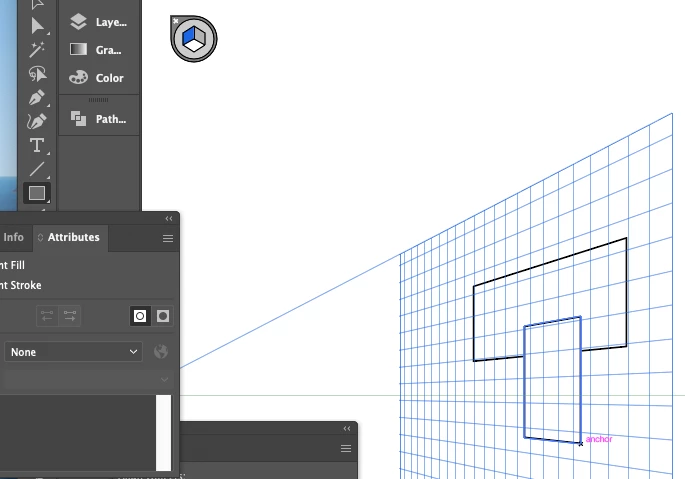Open the lower panel options menu
This screenshot has width=685, height=479.
coord(346,448)
